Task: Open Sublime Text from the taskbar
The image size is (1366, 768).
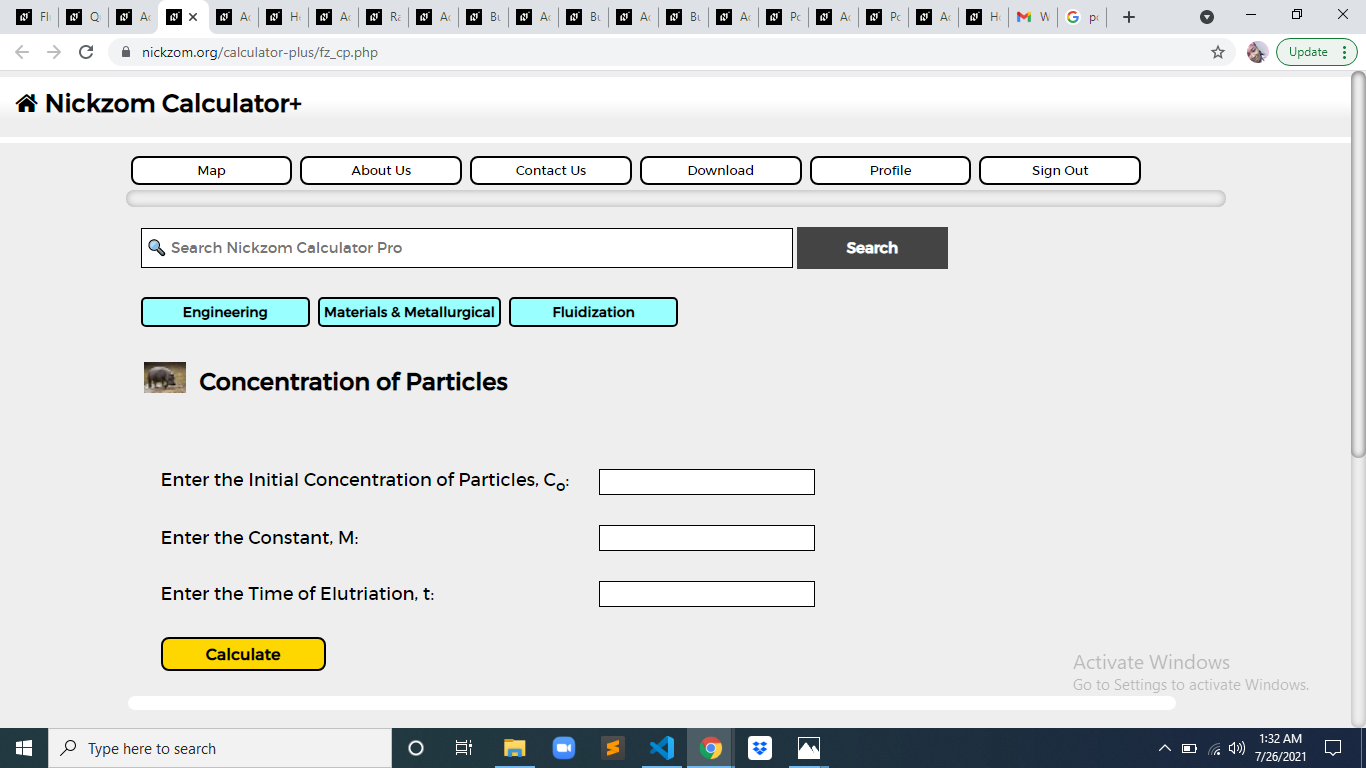Action: click(x=613, y=748)
